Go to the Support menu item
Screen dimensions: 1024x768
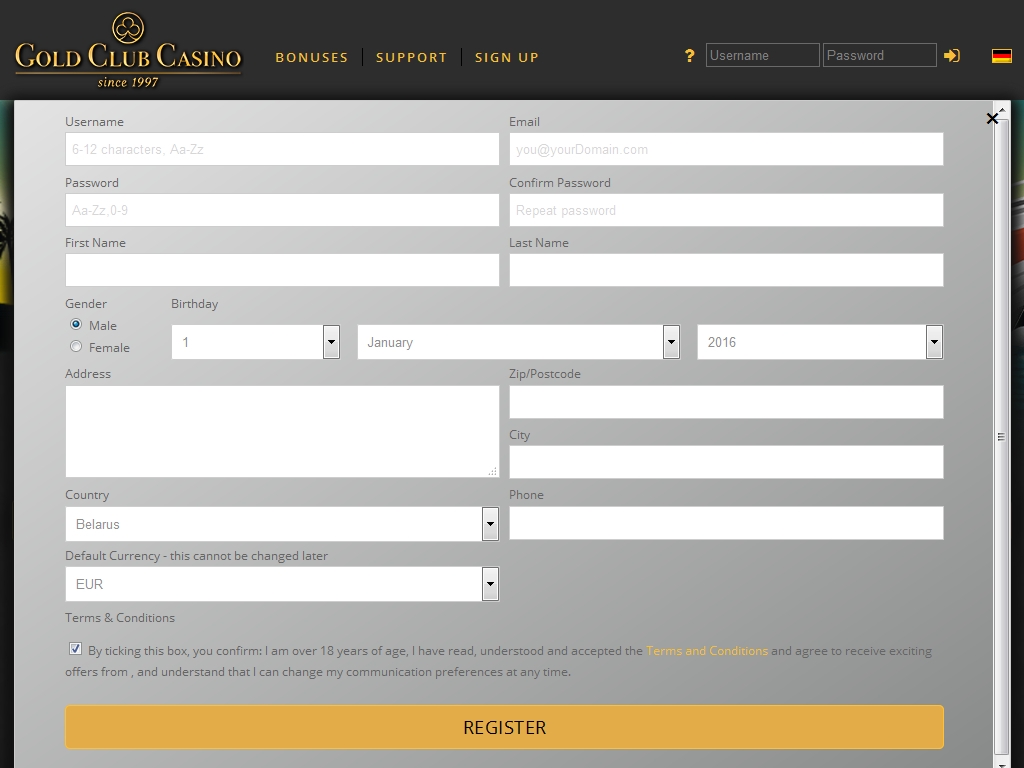click(x=411, y=57)
